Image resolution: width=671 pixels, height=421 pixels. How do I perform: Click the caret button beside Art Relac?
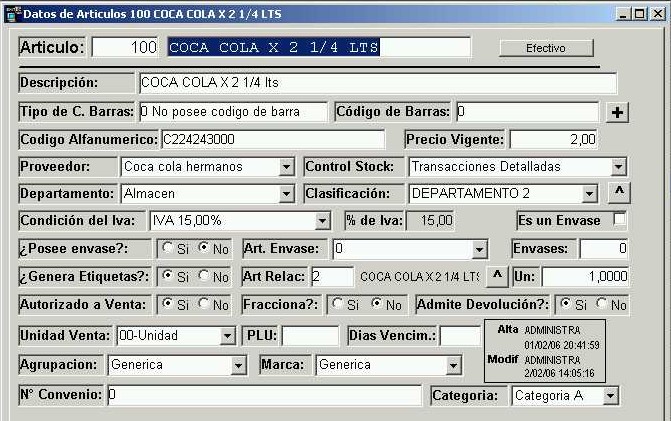coord(497,275)
